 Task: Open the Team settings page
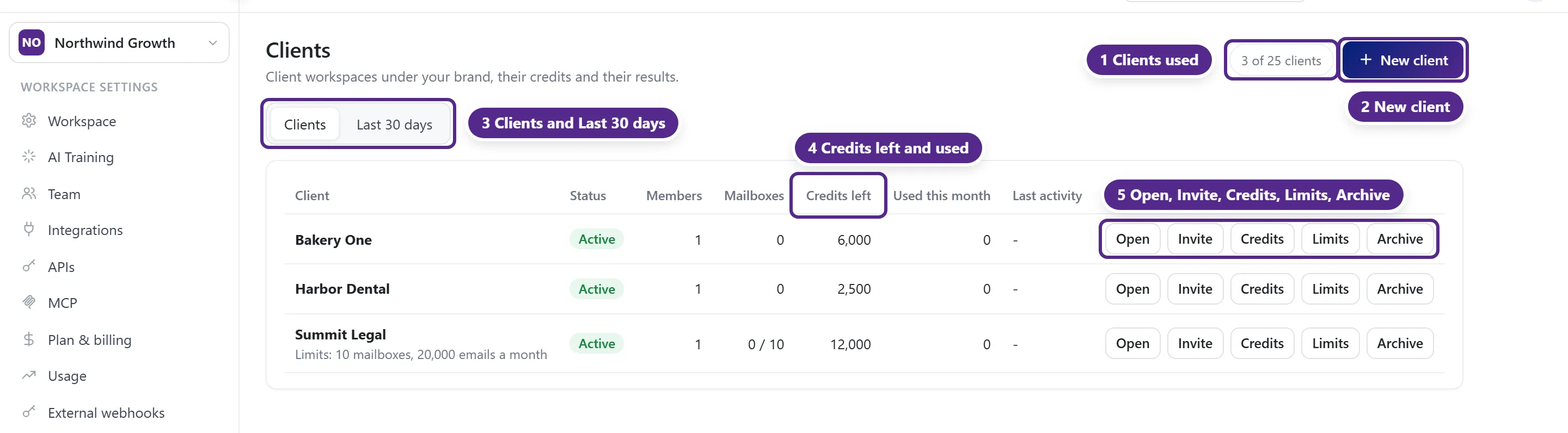(64, 194)
